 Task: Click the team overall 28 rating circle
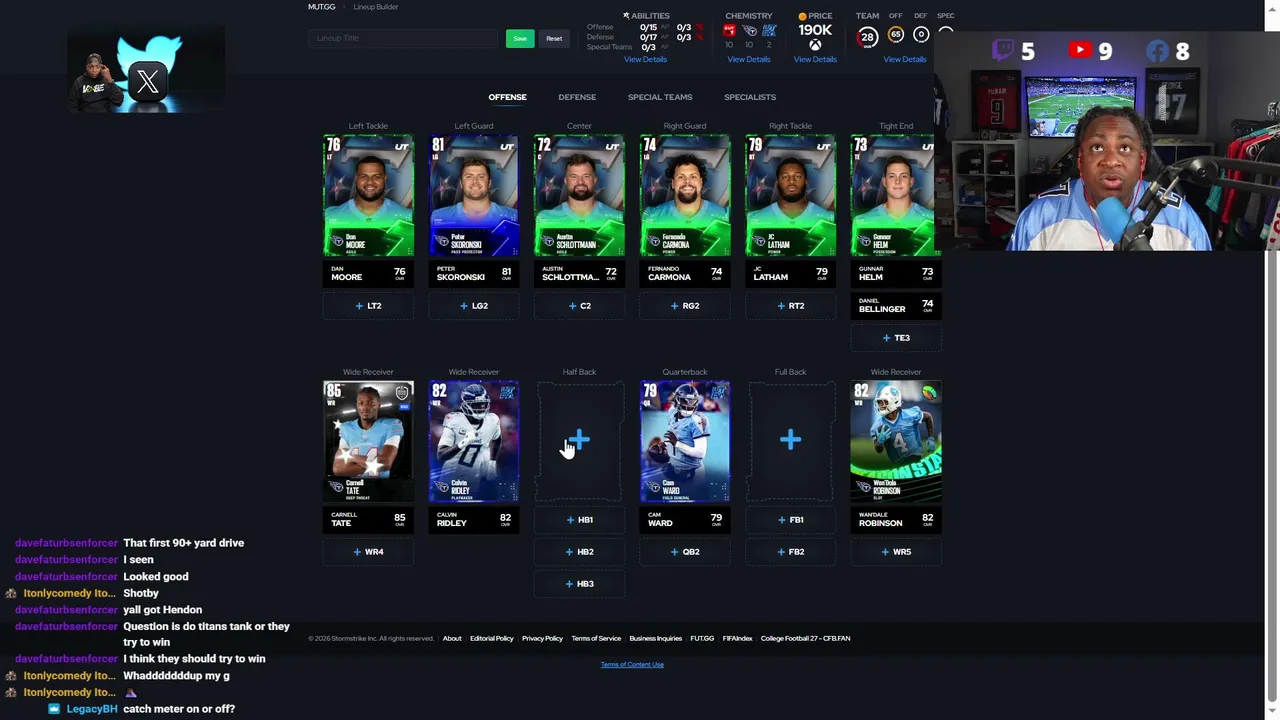coord(867,36)
